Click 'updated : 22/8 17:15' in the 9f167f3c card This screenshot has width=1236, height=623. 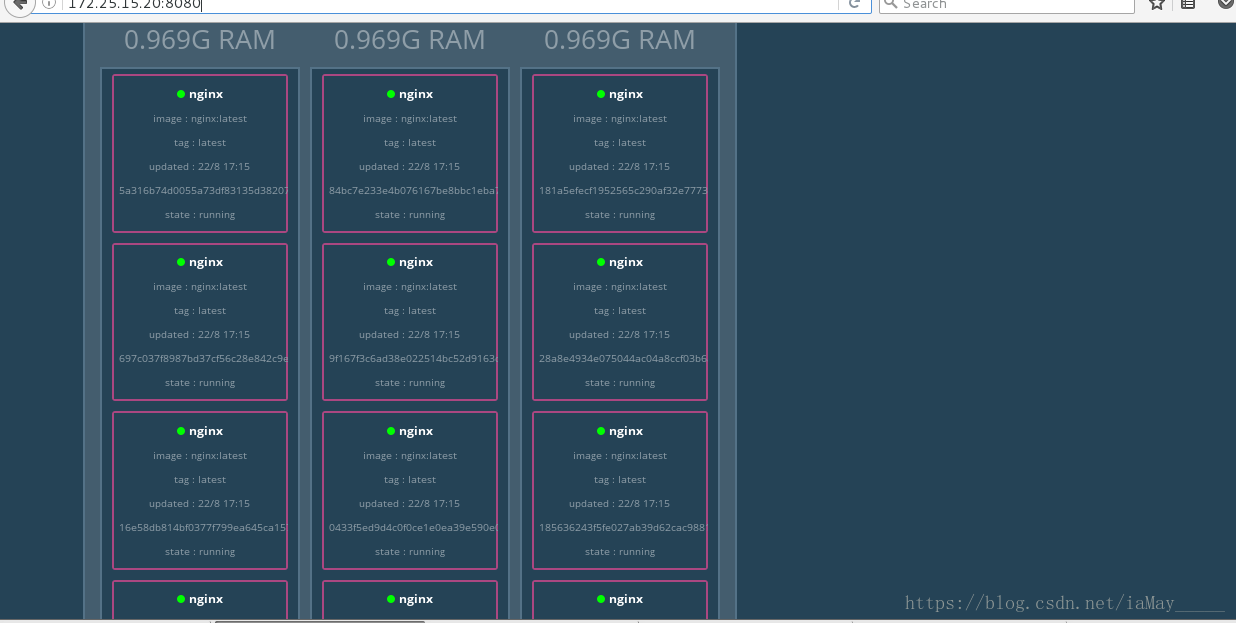(x=410, y=335)
